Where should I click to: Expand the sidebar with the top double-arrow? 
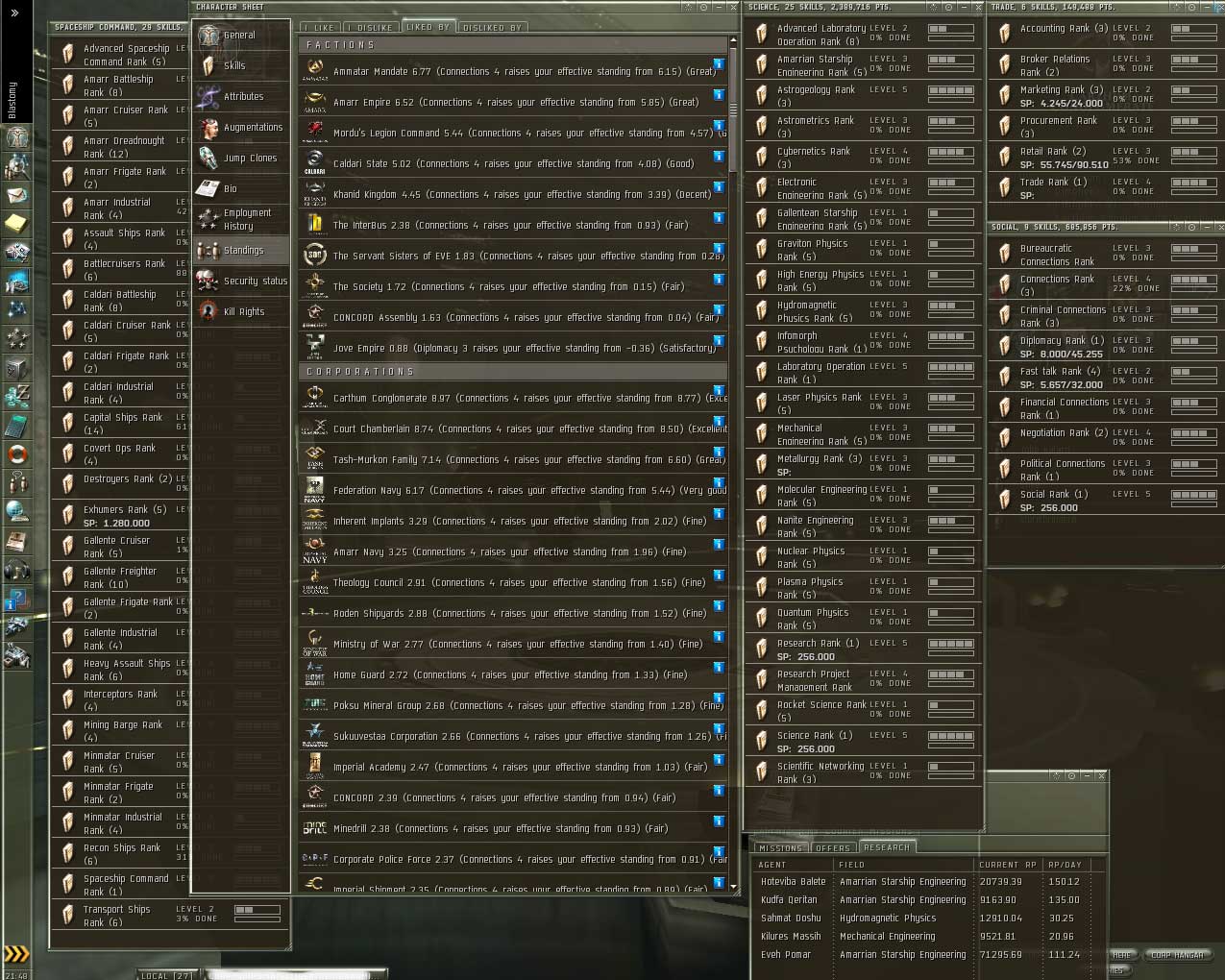pos(15,13)
